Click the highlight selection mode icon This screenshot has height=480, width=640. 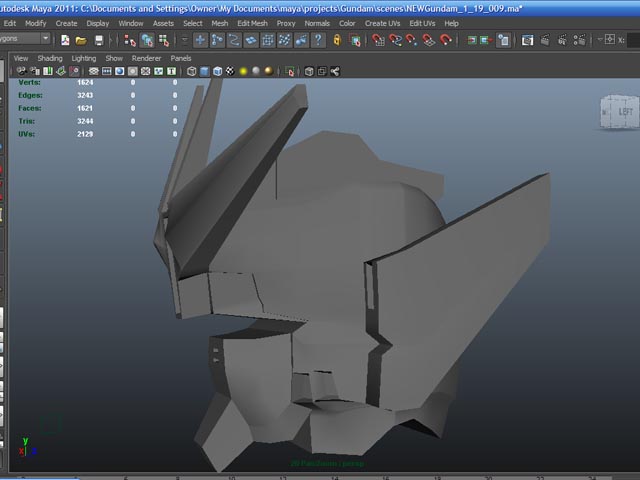pos(355,40)
